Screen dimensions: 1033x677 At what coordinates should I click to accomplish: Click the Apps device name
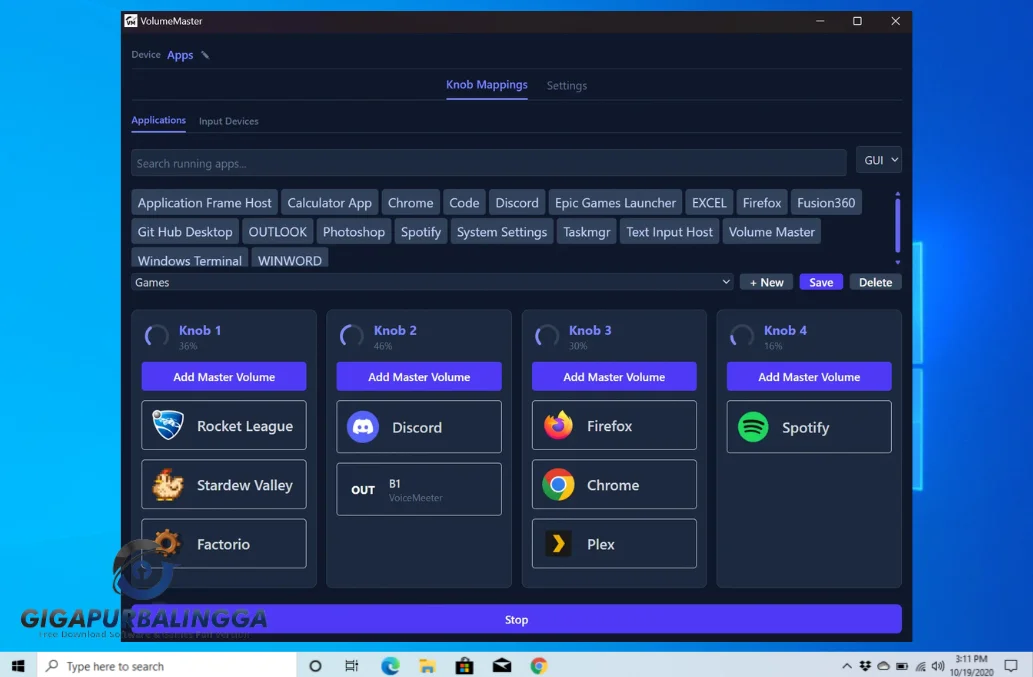(x=180, y=55)
